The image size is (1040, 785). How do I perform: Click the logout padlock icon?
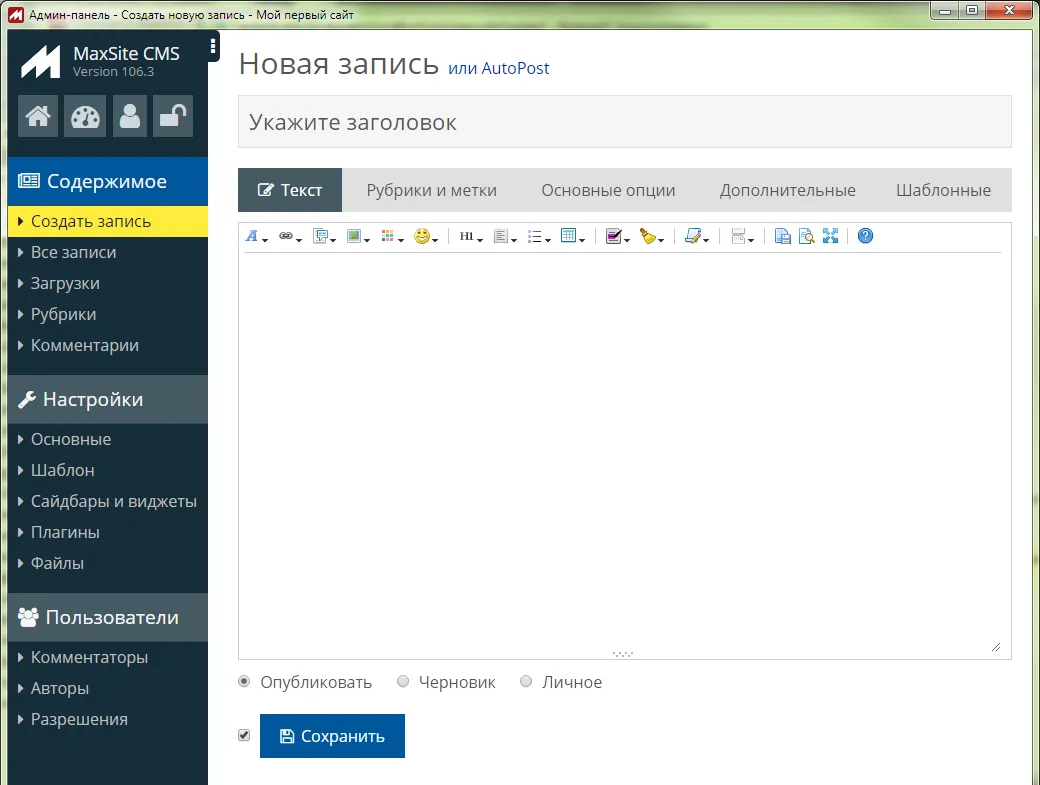coord(172,116)
